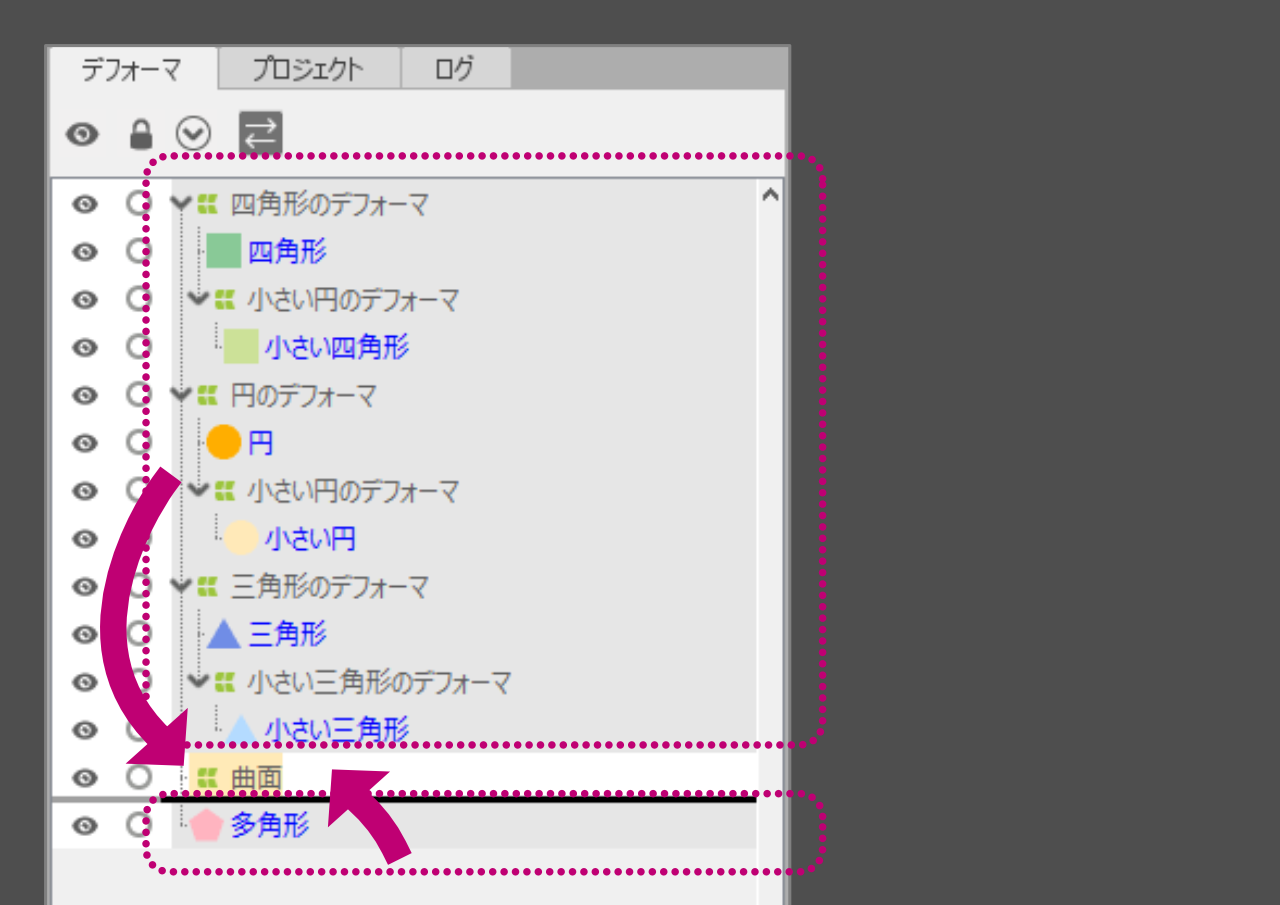Click the 円のデフォーマ warp deformer icon
This screenshot has width=1280, height=905.
coord(207,395)
